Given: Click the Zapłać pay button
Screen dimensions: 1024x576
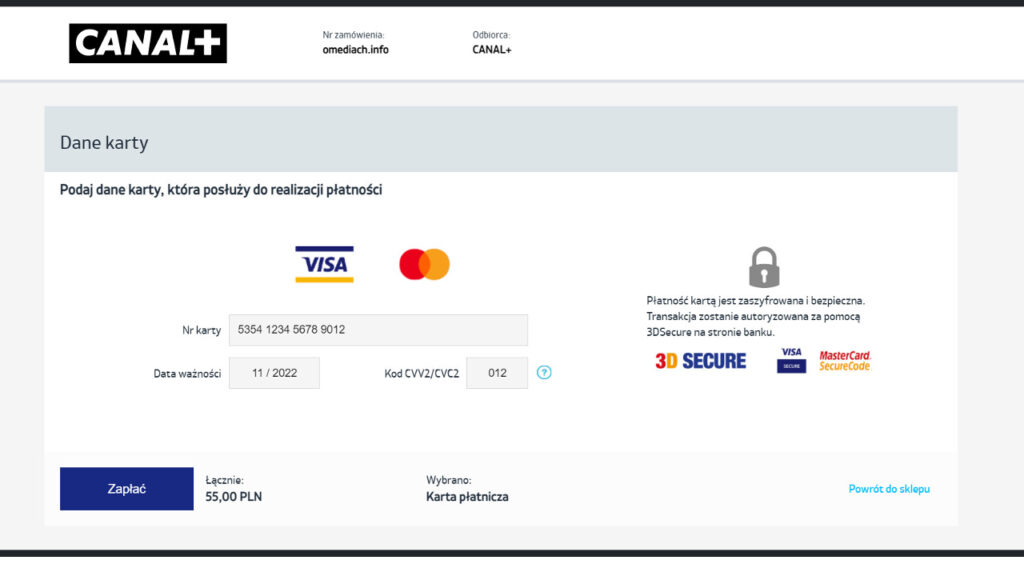Looking at the screenshot, I should pos(127,488).
